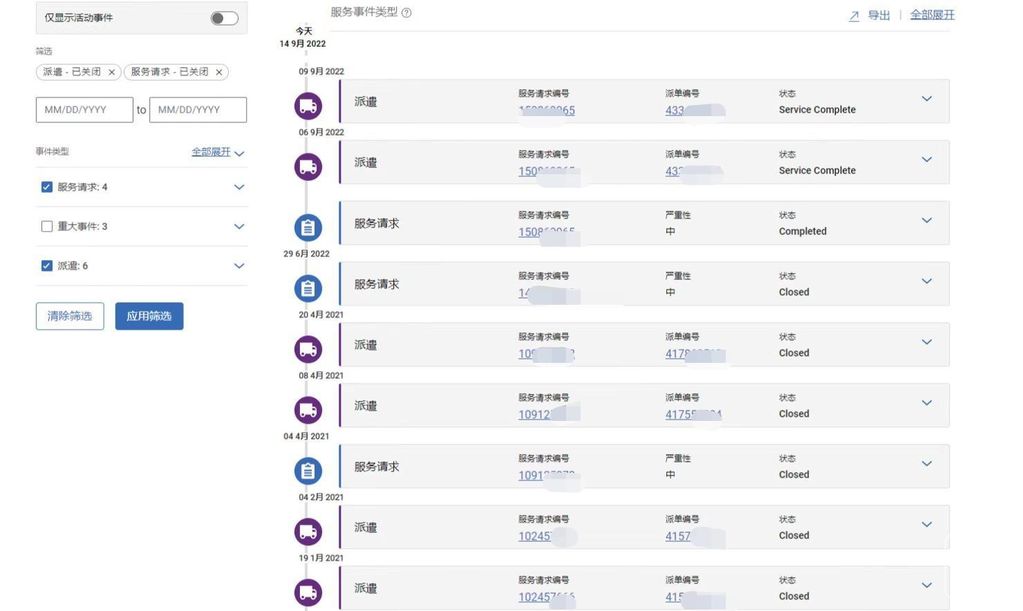Image resolution: width=1023 pixels, height=611 pixels.
Task: Click the clipboard icon dated 29 6月 2022
Action: click(x=308, y=289)
